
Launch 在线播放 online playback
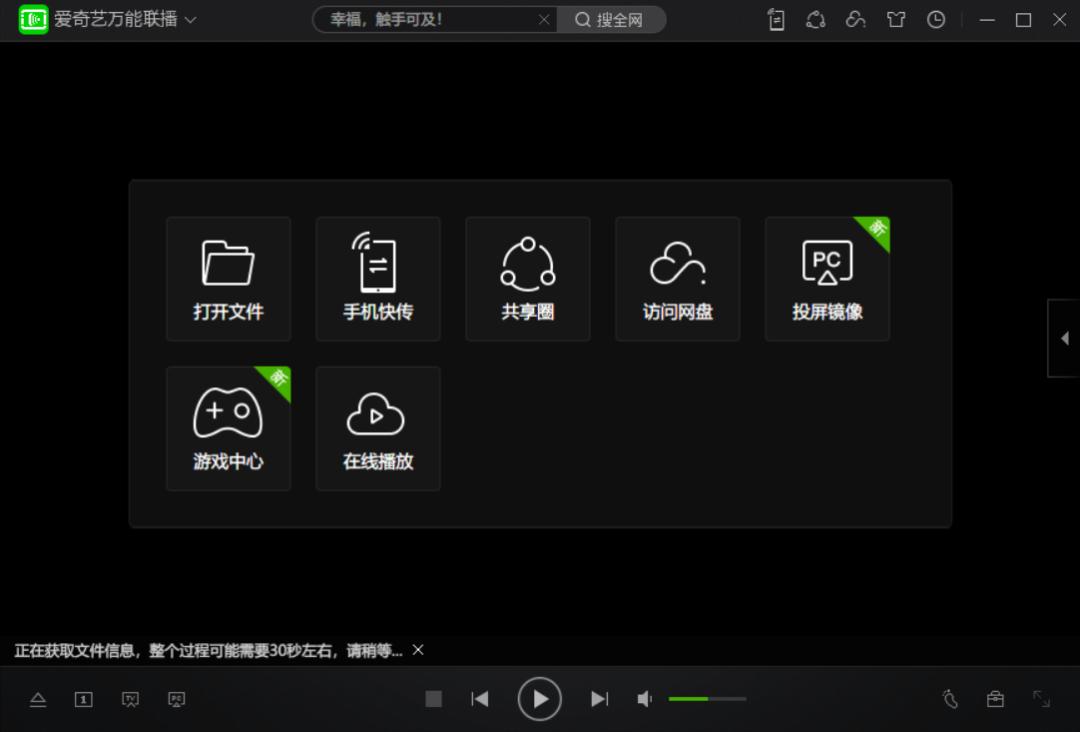coord(377,428)
